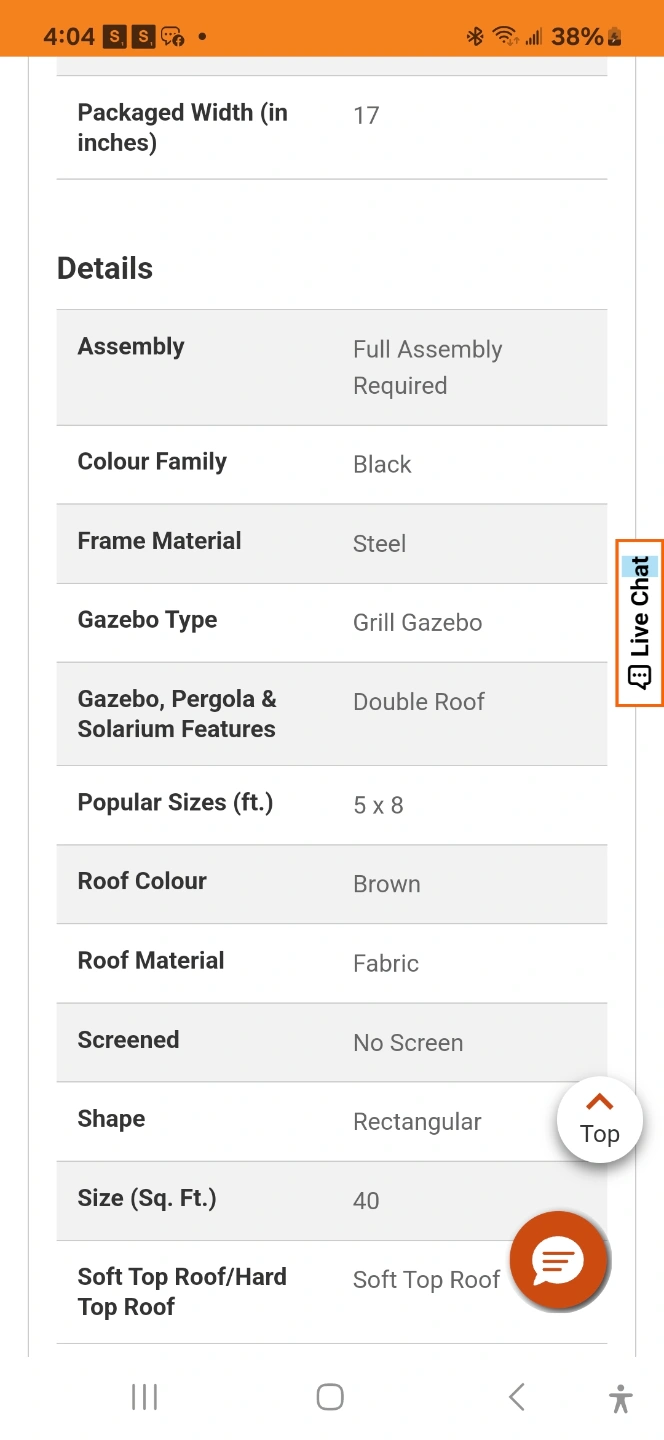
Task: Select the Frame Material Steel row
Action: (332, 543)
